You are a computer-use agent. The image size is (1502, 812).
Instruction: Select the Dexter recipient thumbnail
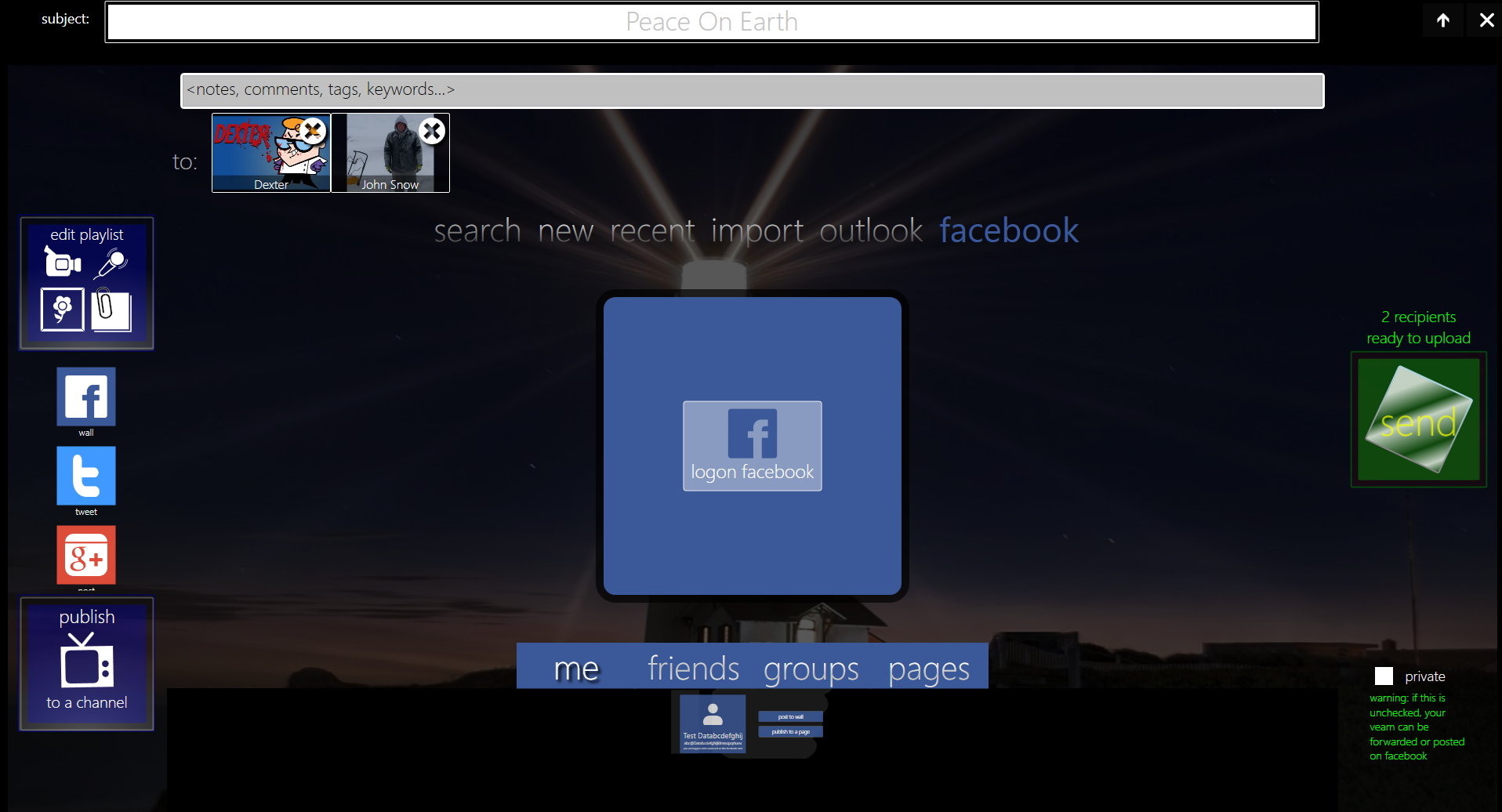point(271,153)
